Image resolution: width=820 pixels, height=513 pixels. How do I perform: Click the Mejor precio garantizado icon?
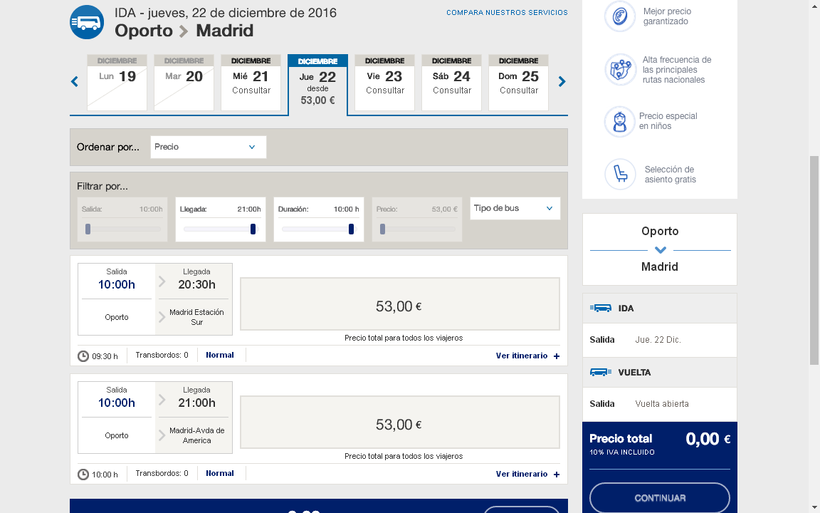(620, 16)
